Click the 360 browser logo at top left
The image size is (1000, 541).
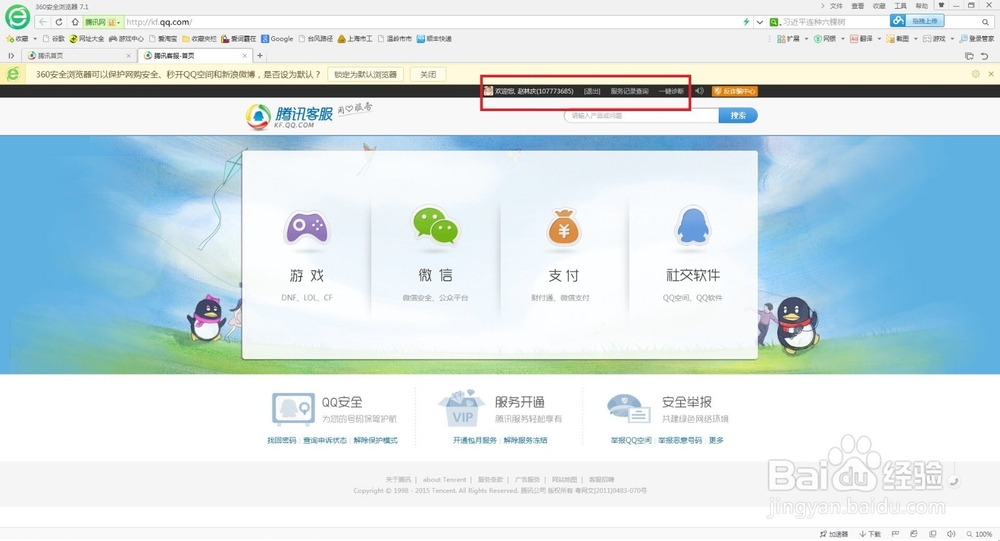17,16
